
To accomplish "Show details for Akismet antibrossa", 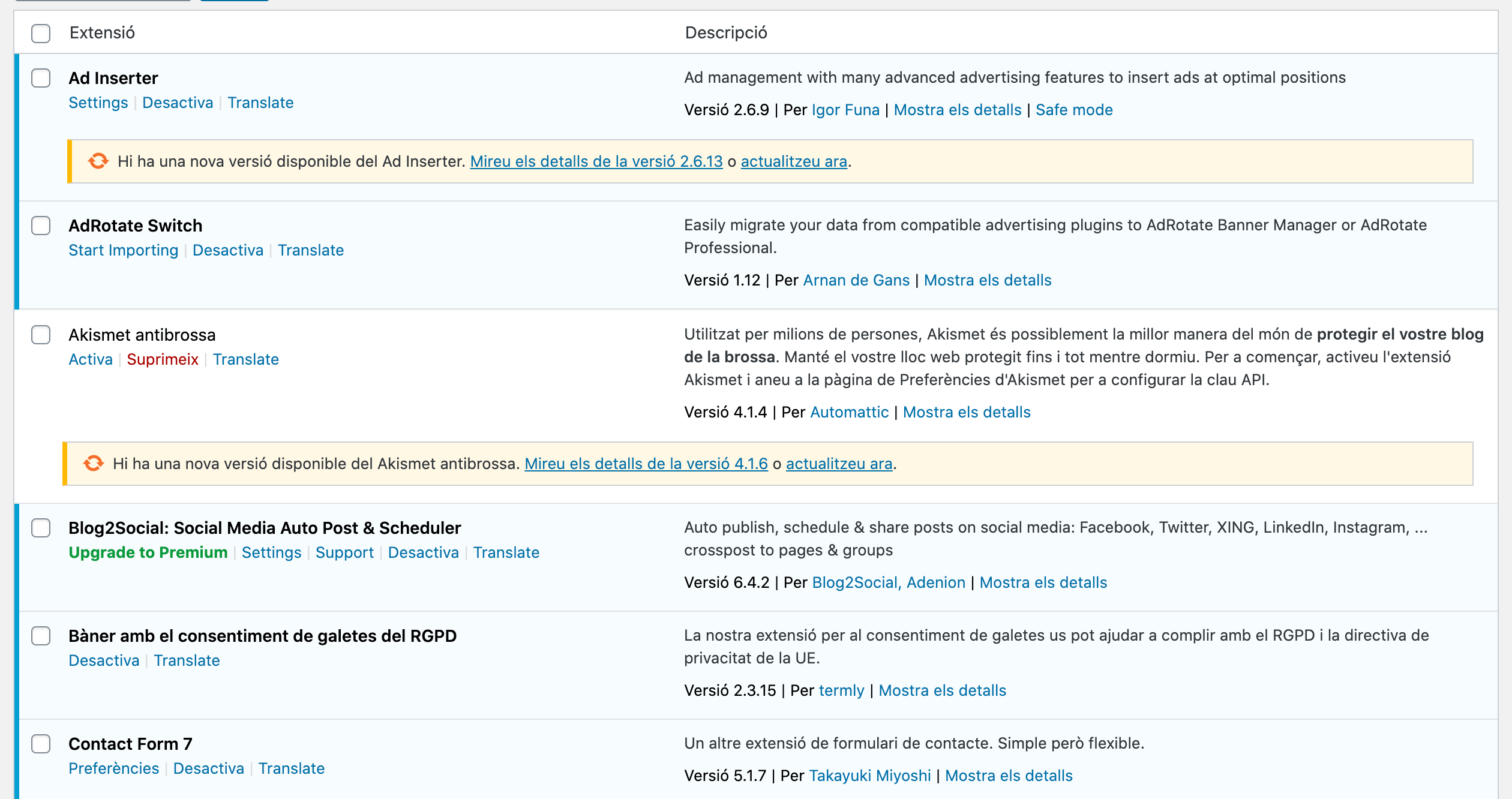I will (967, 412).
